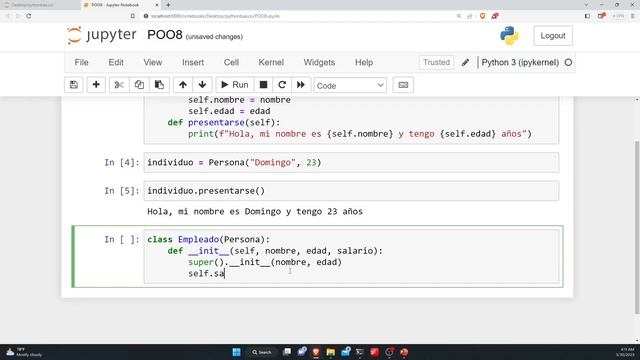Viewport: 640px width, 360px height.
Task: Reload the page in the browser
Action: [29, 16]
